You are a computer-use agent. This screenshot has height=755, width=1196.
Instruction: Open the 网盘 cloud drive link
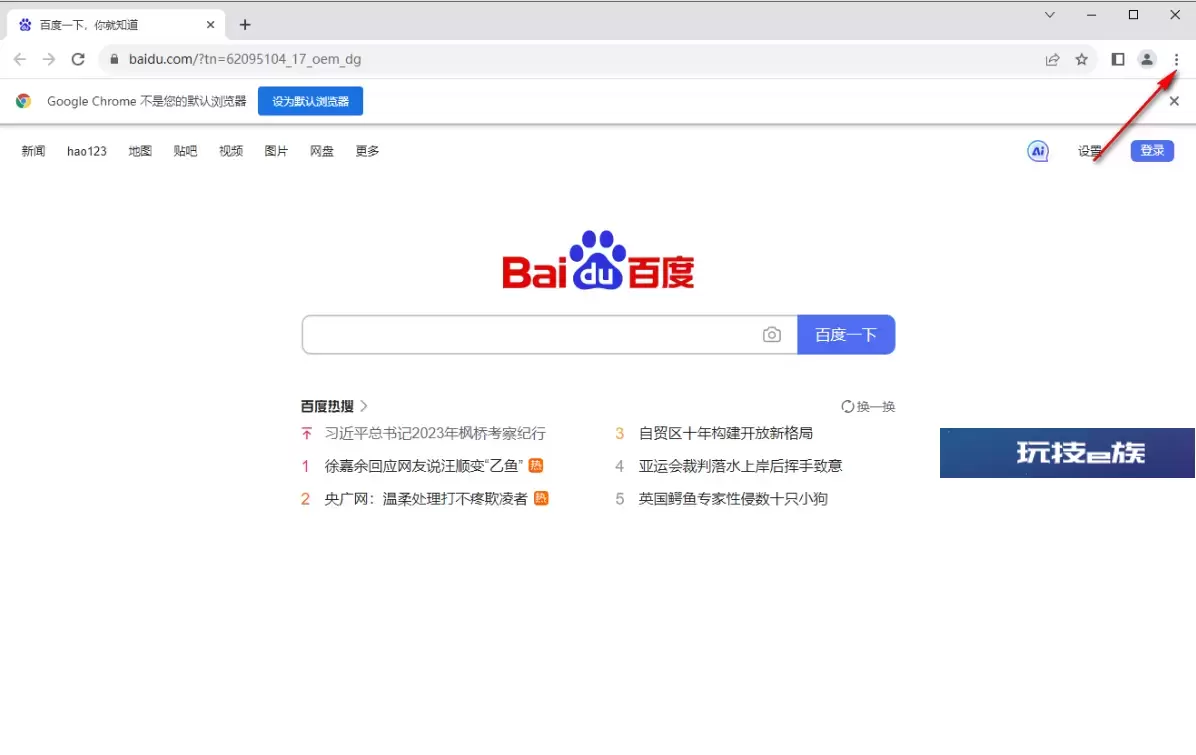pyautogui.click(x=322, y=151)
